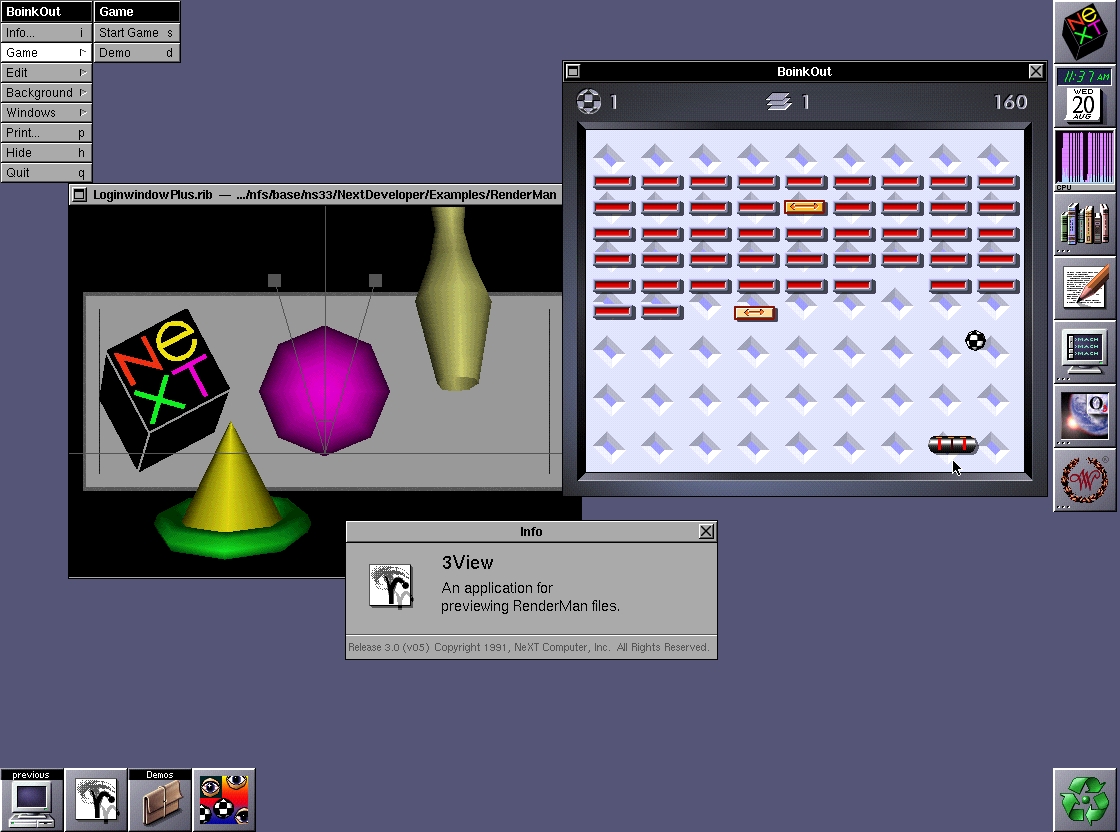Click the 3View app icon in Info panel
The width and height of the screenshot is (1120, 832).
391,586
